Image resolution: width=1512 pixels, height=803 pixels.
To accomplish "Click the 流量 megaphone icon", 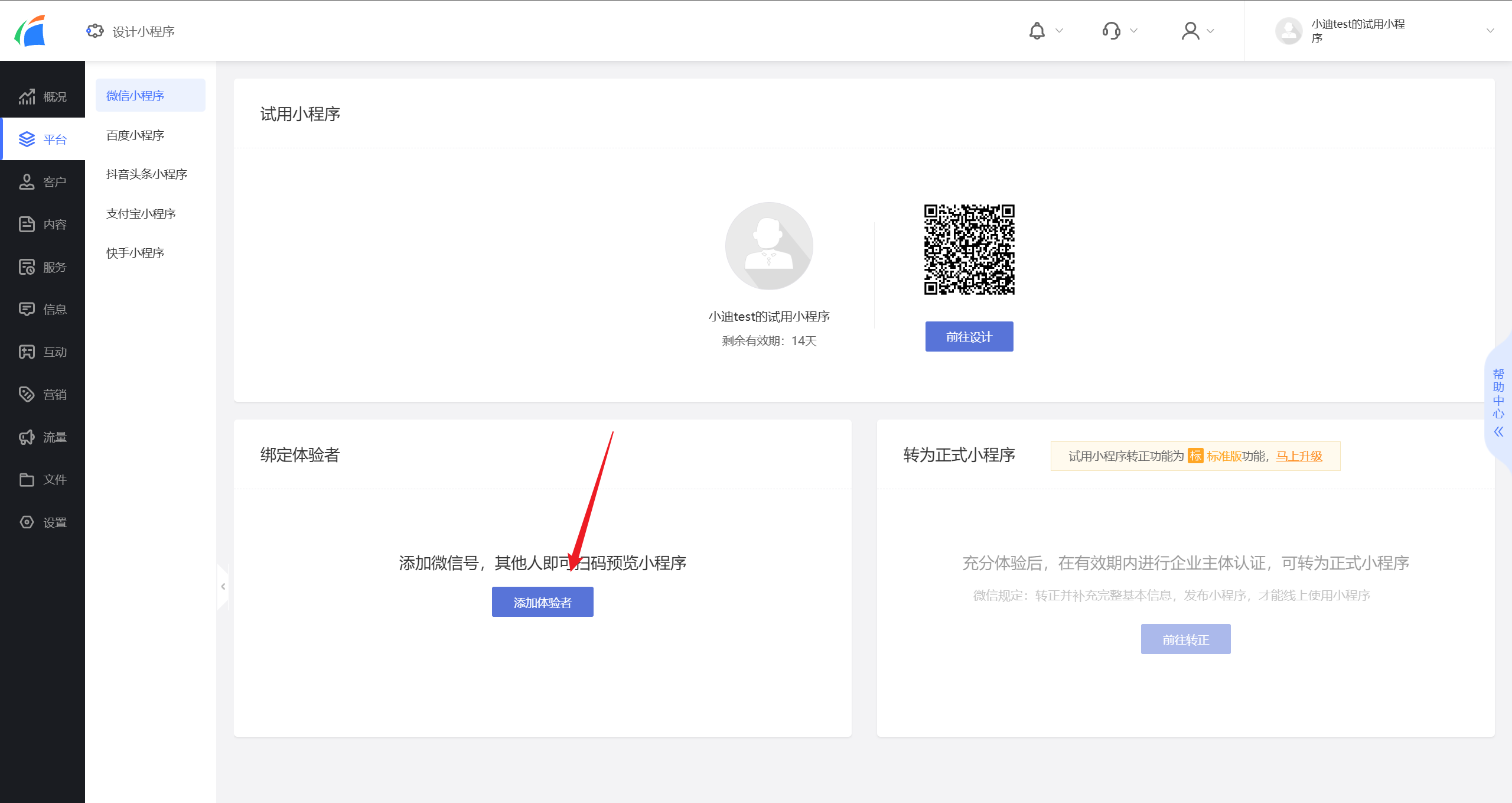I will click(x=27, y=437).
